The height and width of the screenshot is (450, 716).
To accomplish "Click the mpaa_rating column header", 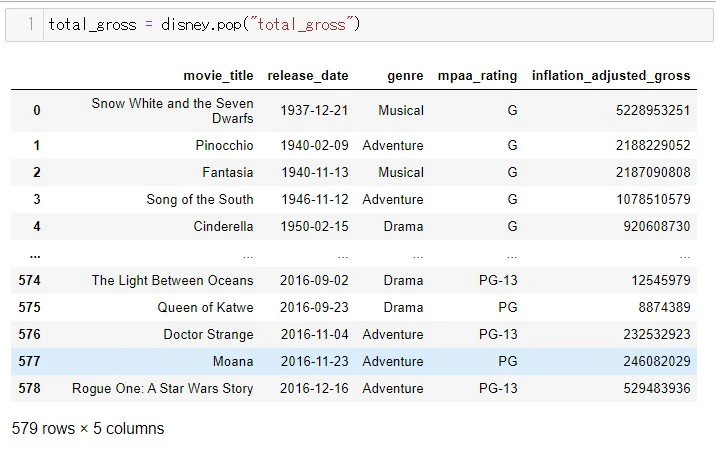I will (477, 75).
